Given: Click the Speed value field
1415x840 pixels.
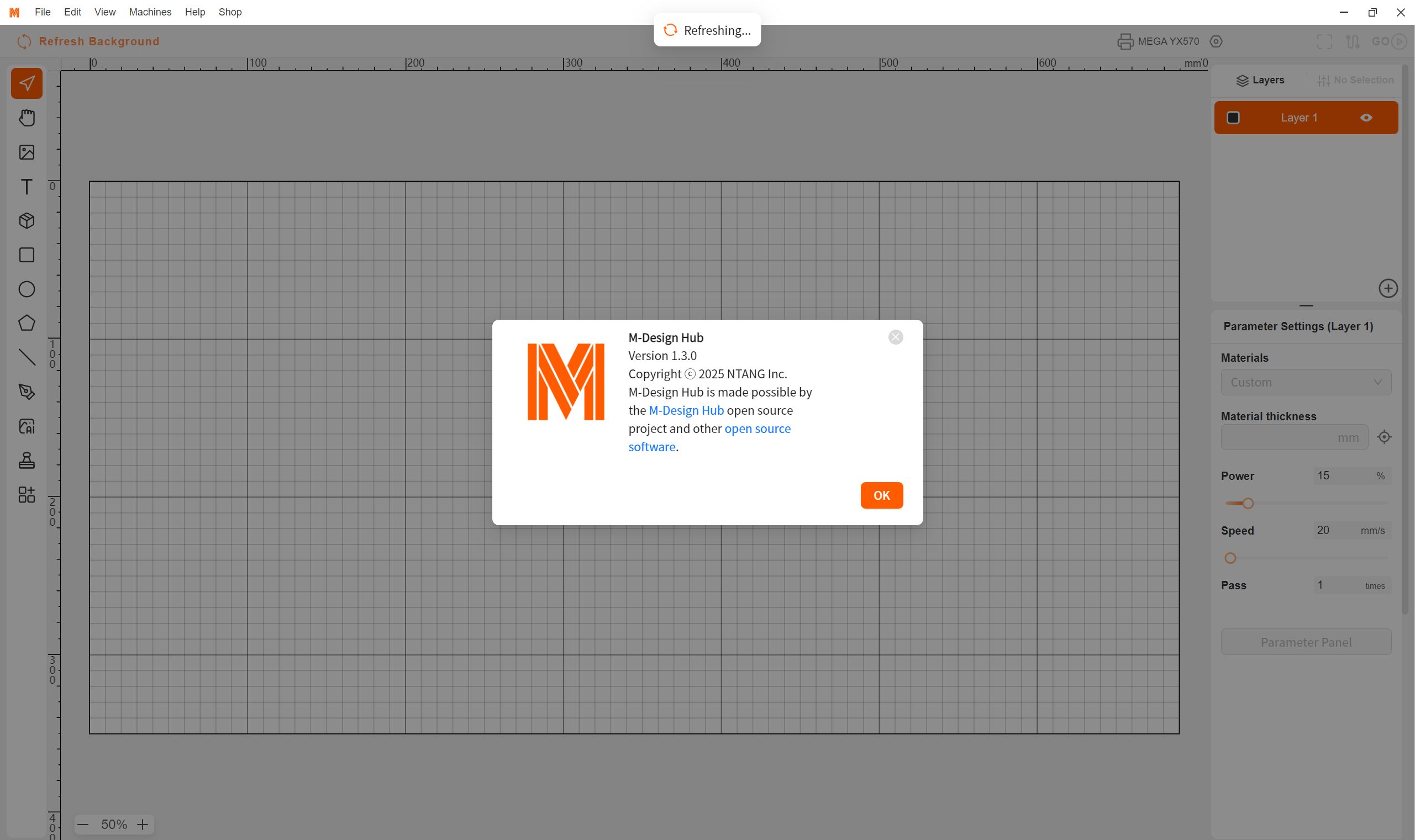Looking at the screenshot, I should point(1351,530).
